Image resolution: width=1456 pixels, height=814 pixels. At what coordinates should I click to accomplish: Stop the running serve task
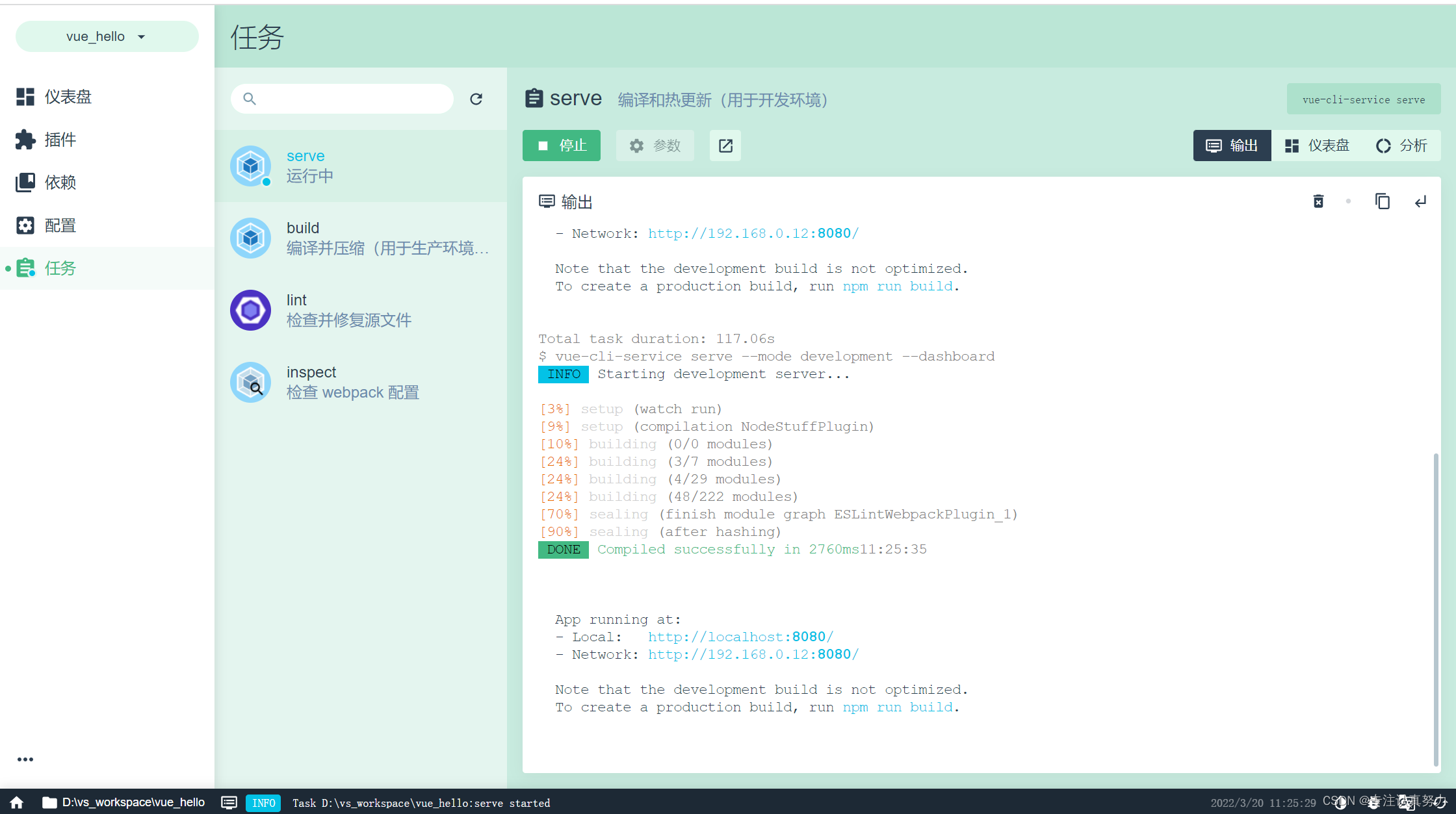[562, 146]
